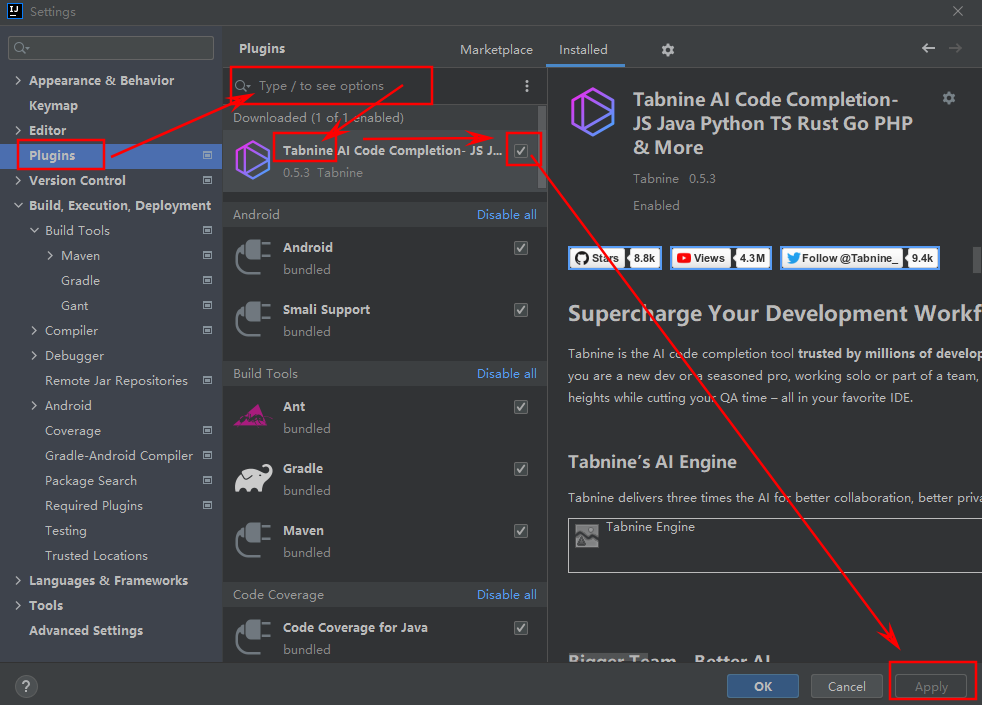
Task: Open the GitHub Stars 8.8k badge
Action: coord(614,258)
